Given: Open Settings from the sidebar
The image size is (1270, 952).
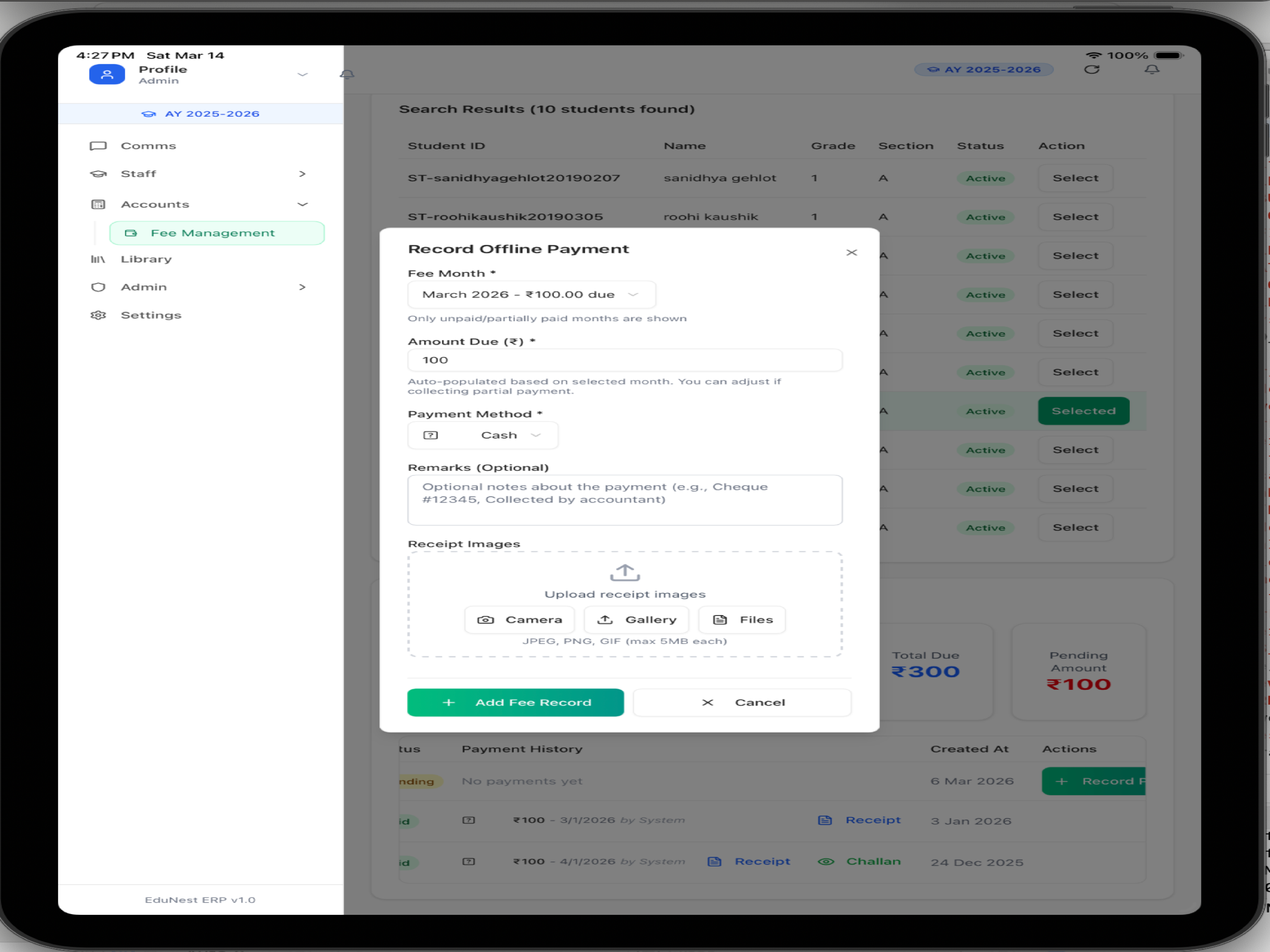Looking at the screenshot, I should point(151,315).
